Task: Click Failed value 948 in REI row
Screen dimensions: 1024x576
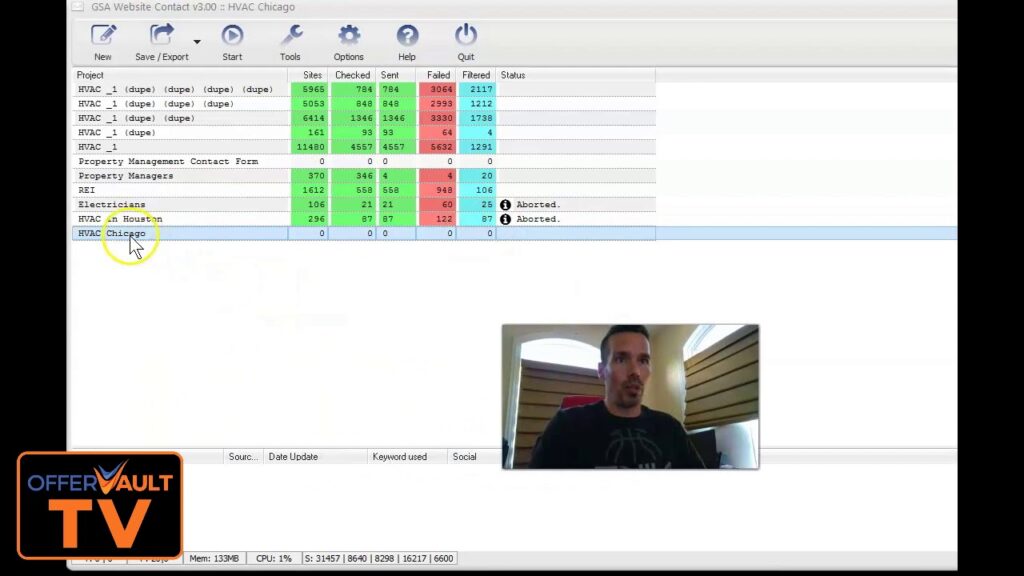Action: (x=444, y=190)
